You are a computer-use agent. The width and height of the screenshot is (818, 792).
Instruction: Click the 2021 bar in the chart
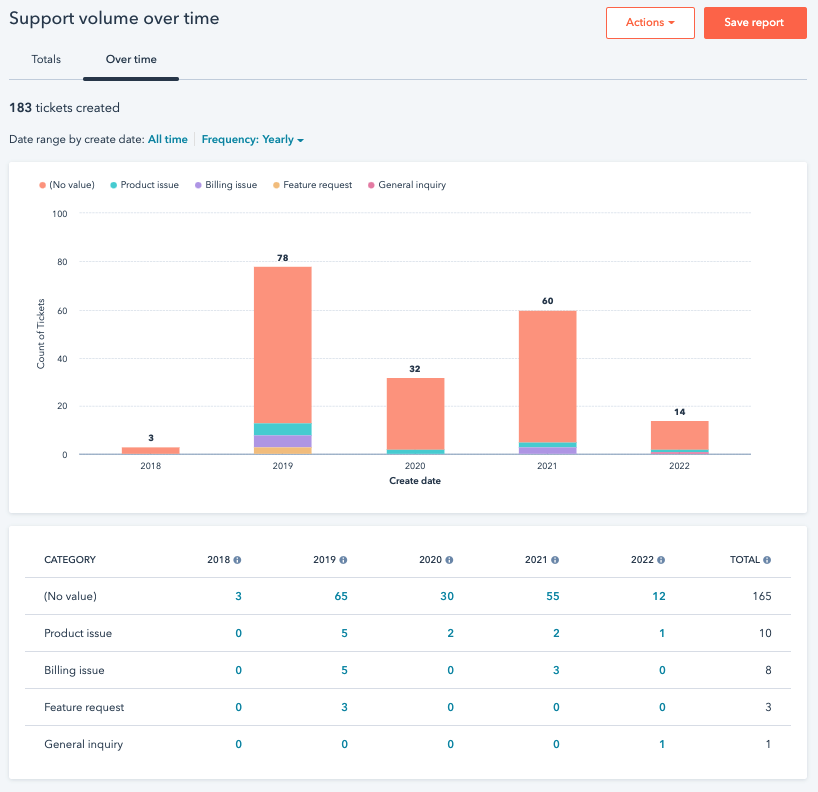[547, 382]
